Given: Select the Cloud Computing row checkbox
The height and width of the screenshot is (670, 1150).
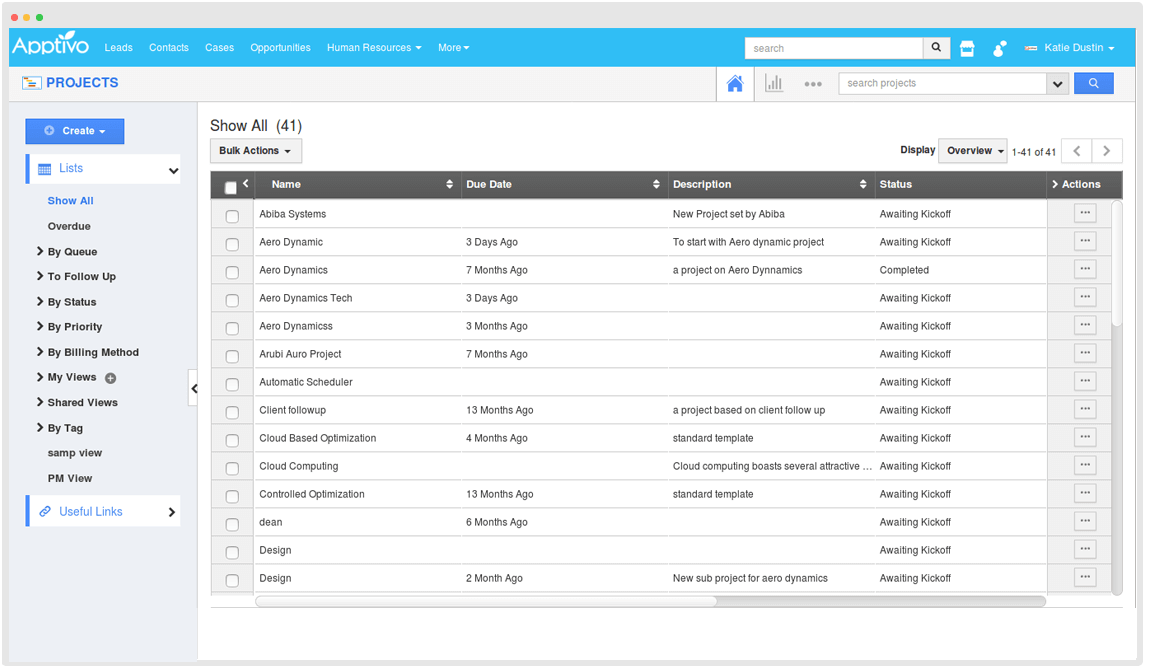Looking at the screenshot, I should 232,468.
